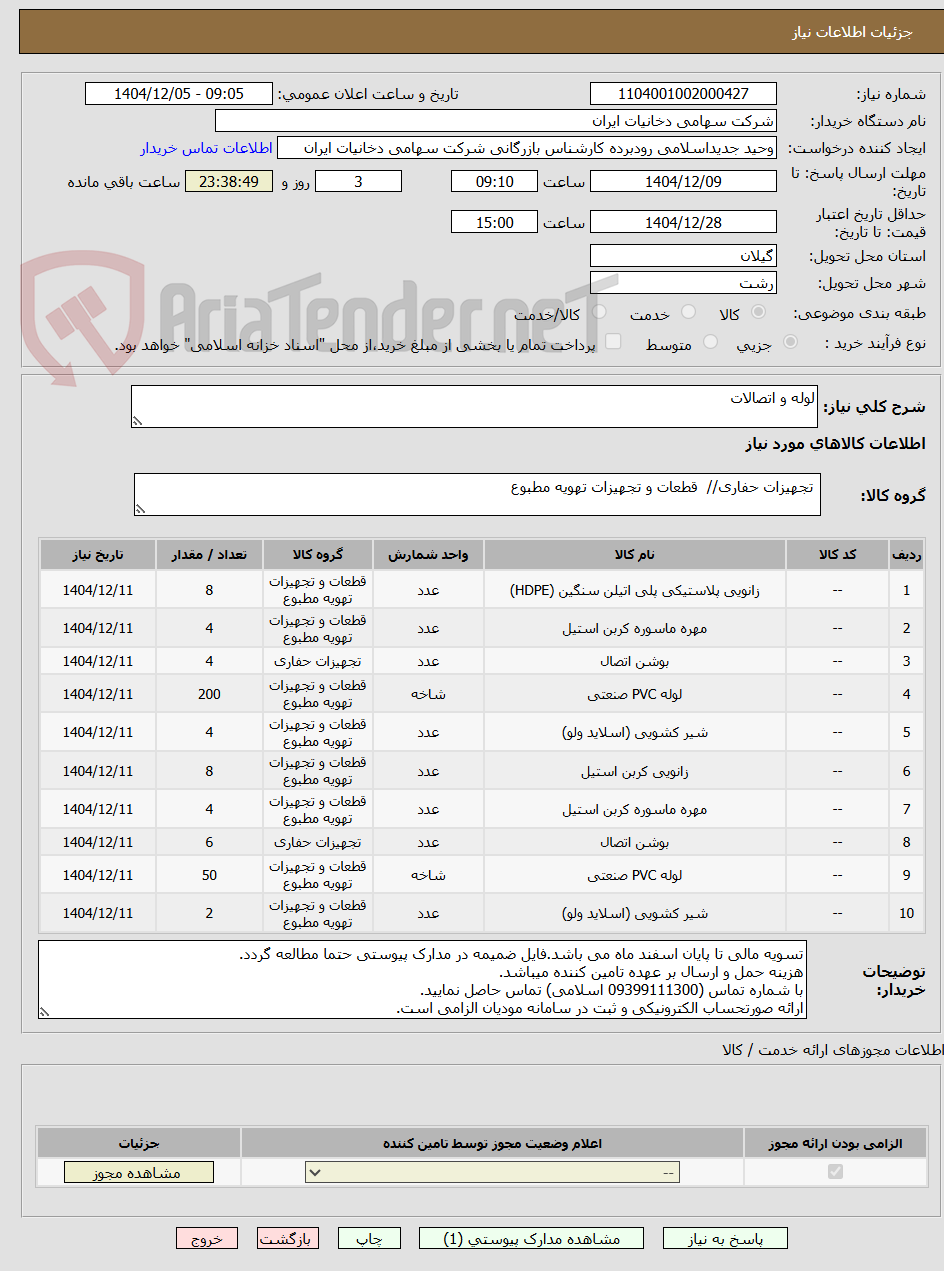Click the خروج exit button
944x1271 pixels.
(207, 1238)
